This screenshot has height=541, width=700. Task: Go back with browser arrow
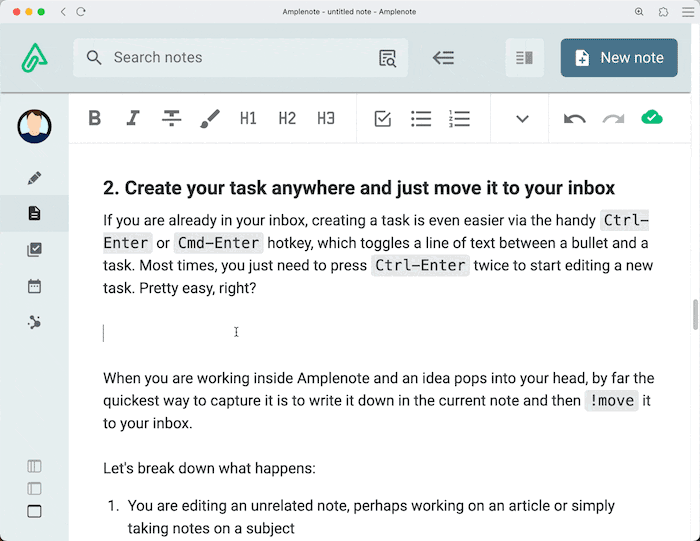[x=63, y=12]
